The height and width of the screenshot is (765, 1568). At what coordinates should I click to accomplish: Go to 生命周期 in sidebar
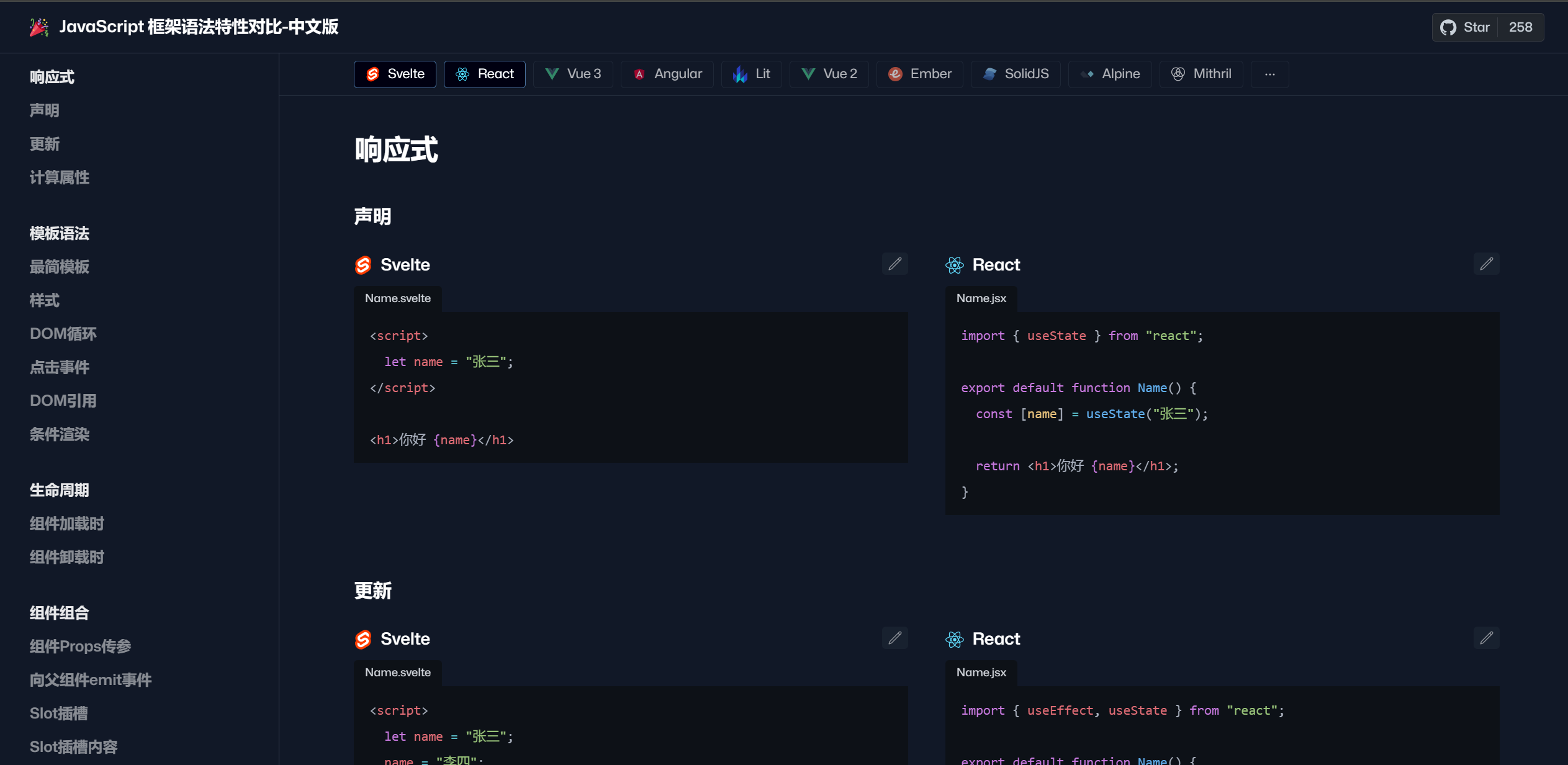(x=60, y=490)
